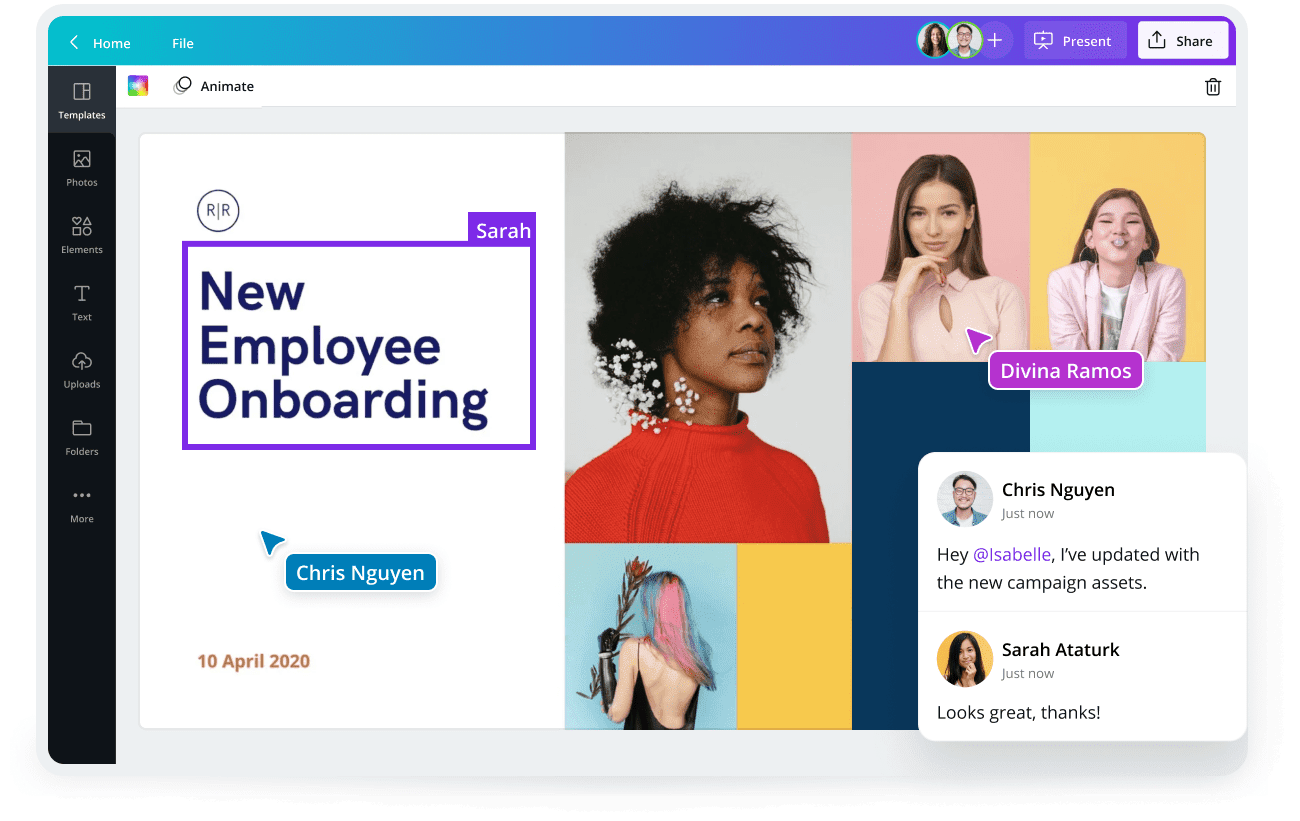Click the Share button

[1183, 40]
